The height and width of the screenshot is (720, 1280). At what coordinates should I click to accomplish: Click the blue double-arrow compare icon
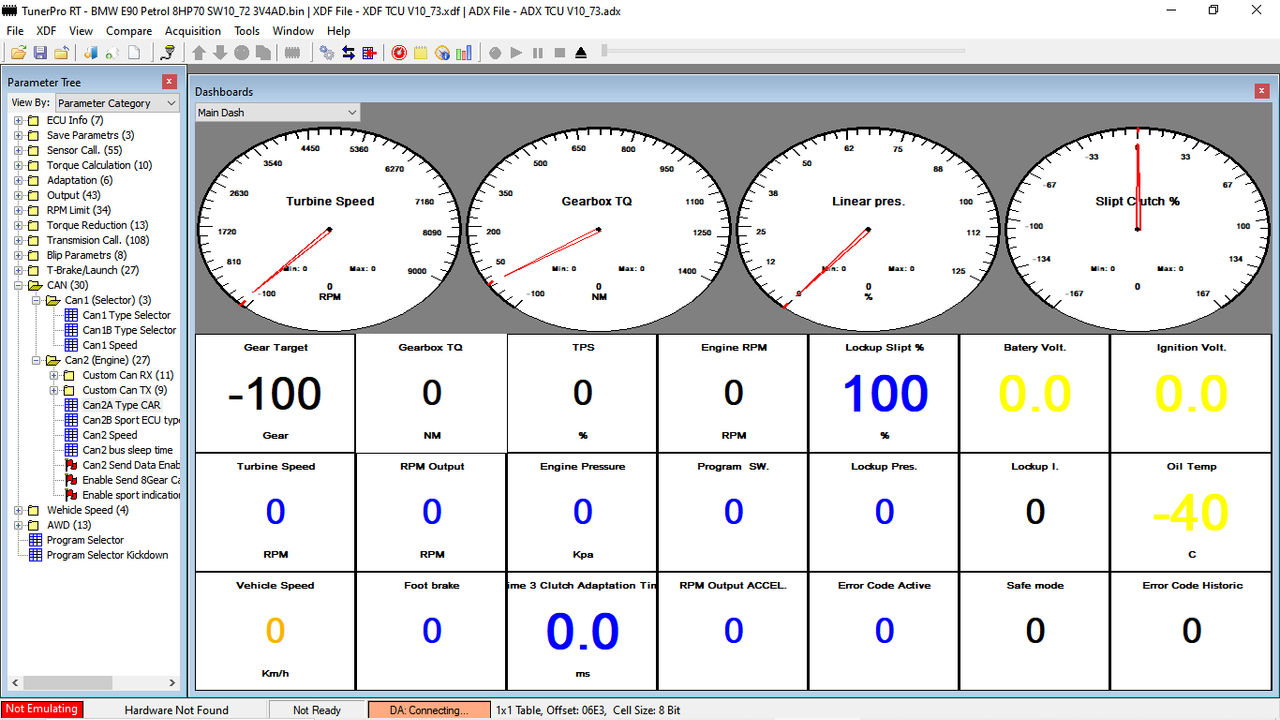(348, 53)
